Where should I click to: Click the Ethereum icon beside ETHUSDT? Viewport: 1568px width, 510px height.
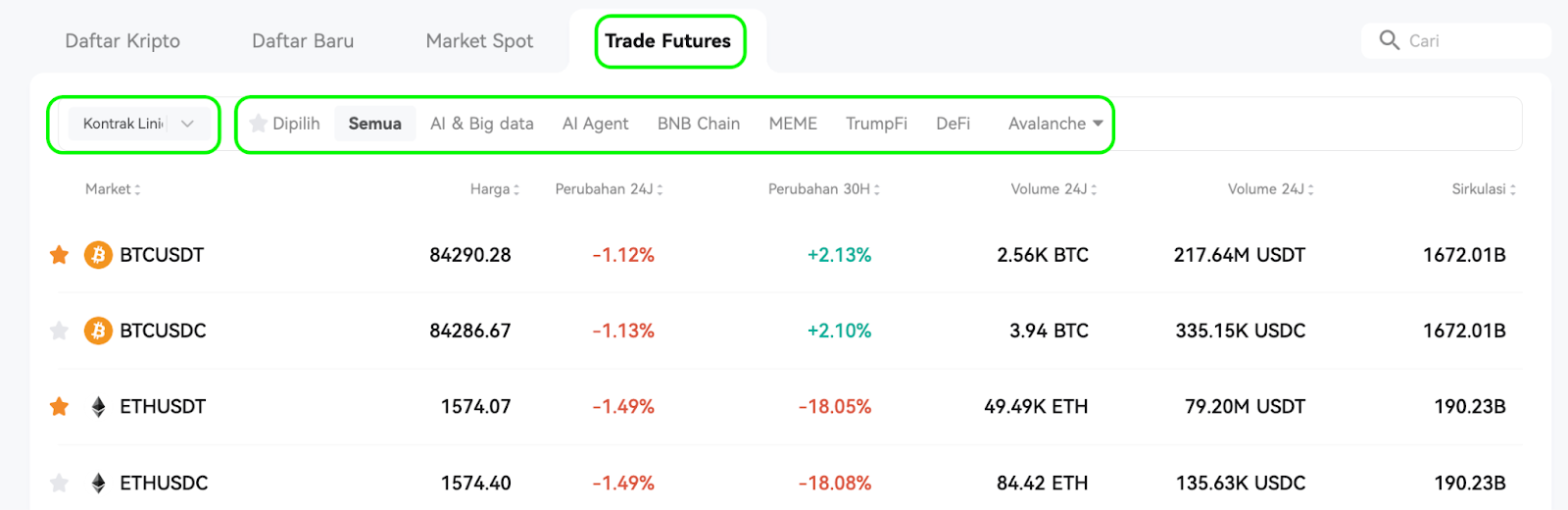click(98, 407)
